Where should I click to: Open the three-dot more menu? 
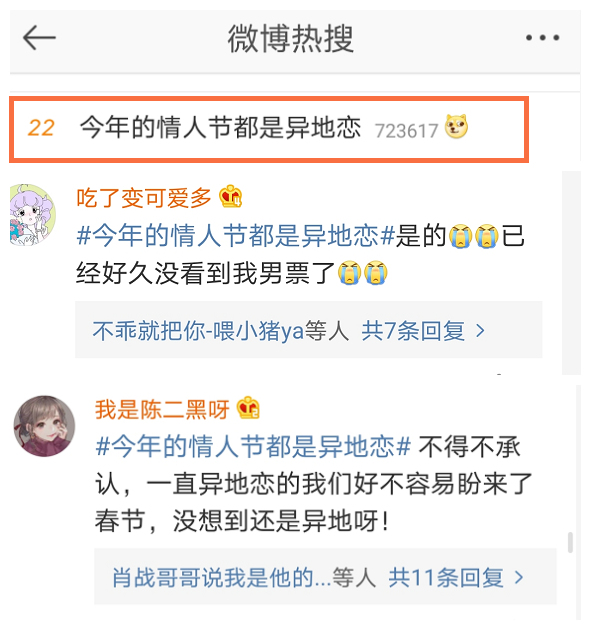click(542, 38)
